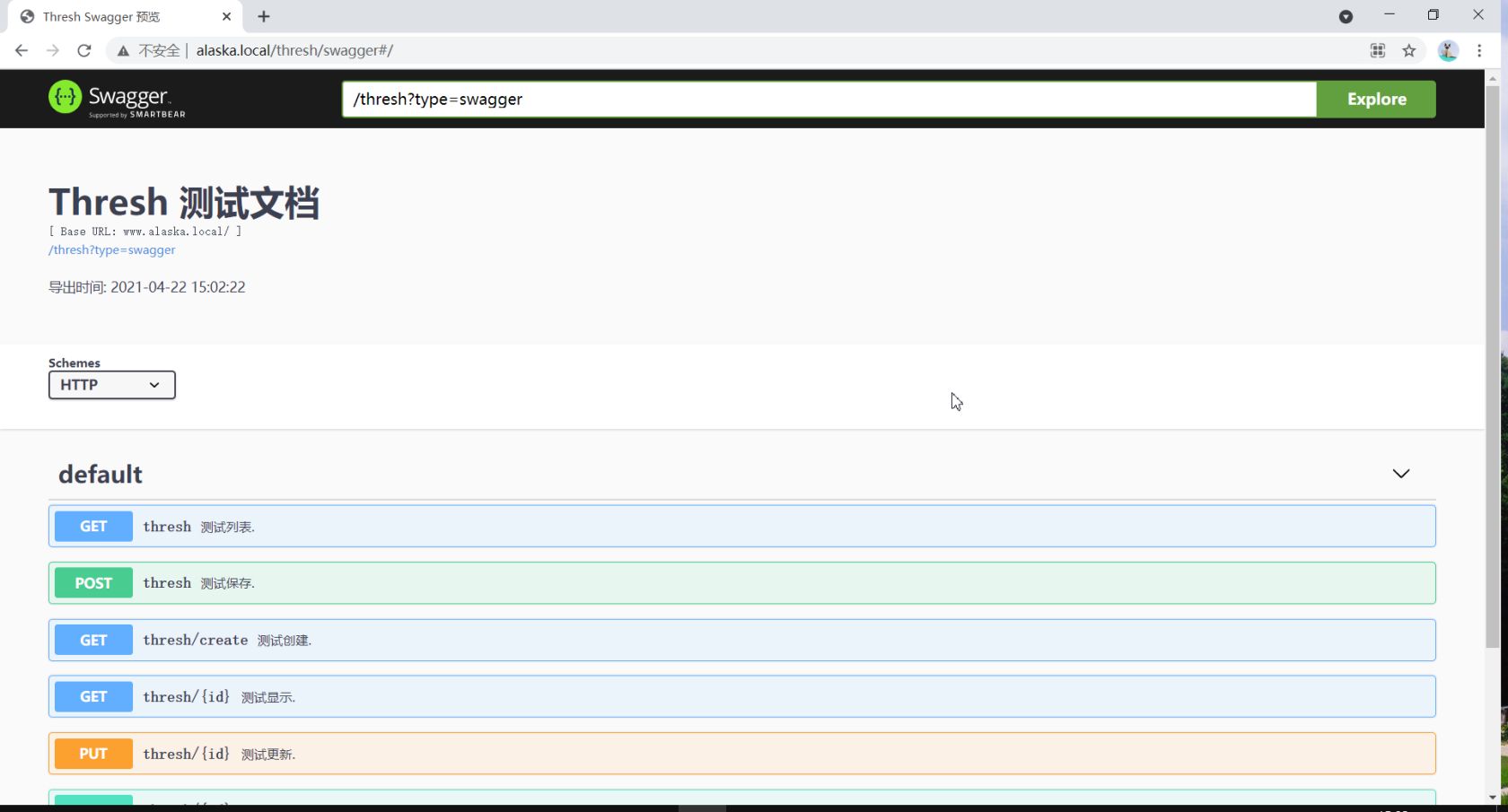This screenshot has height=812, width=1508.
Task: Go back using browser back arrow
Action: [22, 50]
